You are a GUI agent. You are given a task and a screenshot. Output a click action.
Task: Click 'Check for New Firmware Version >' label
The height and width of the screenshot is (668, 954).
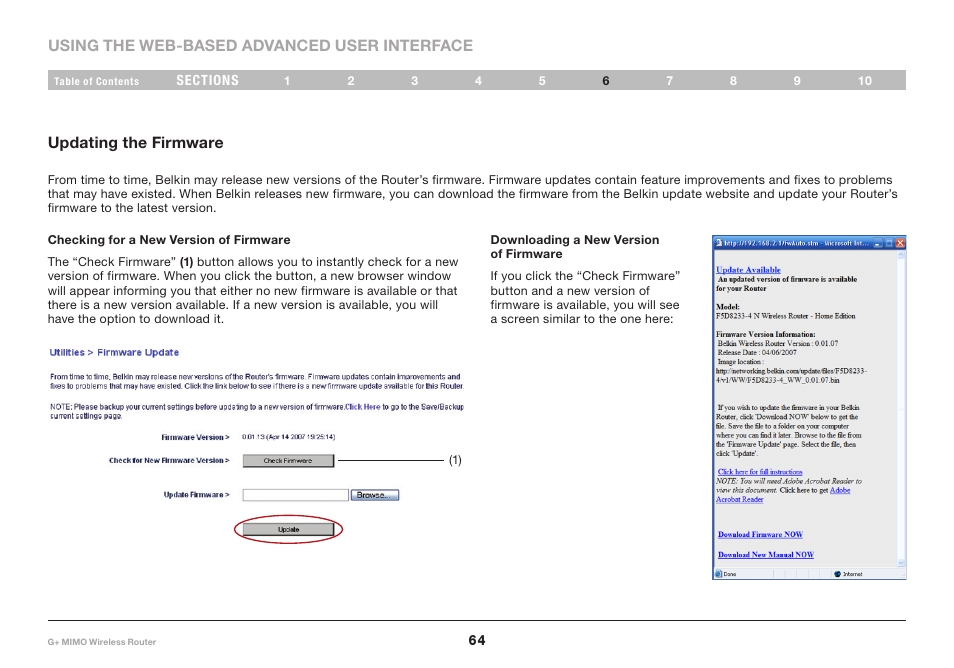coord(169,461)
